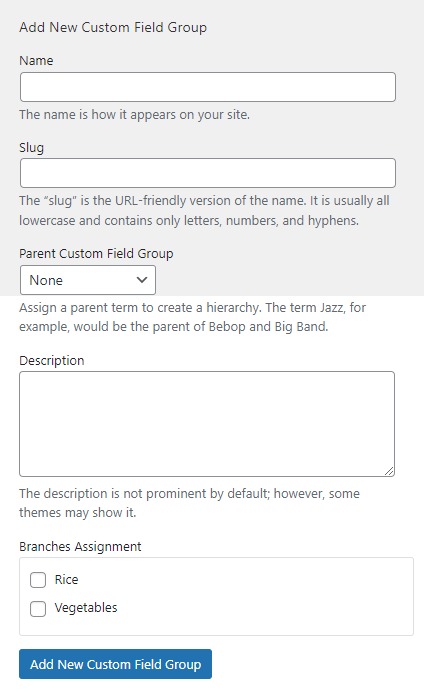Enable the Vegetables checkbox
424x694 pixels.
click(x=38, y=609)
